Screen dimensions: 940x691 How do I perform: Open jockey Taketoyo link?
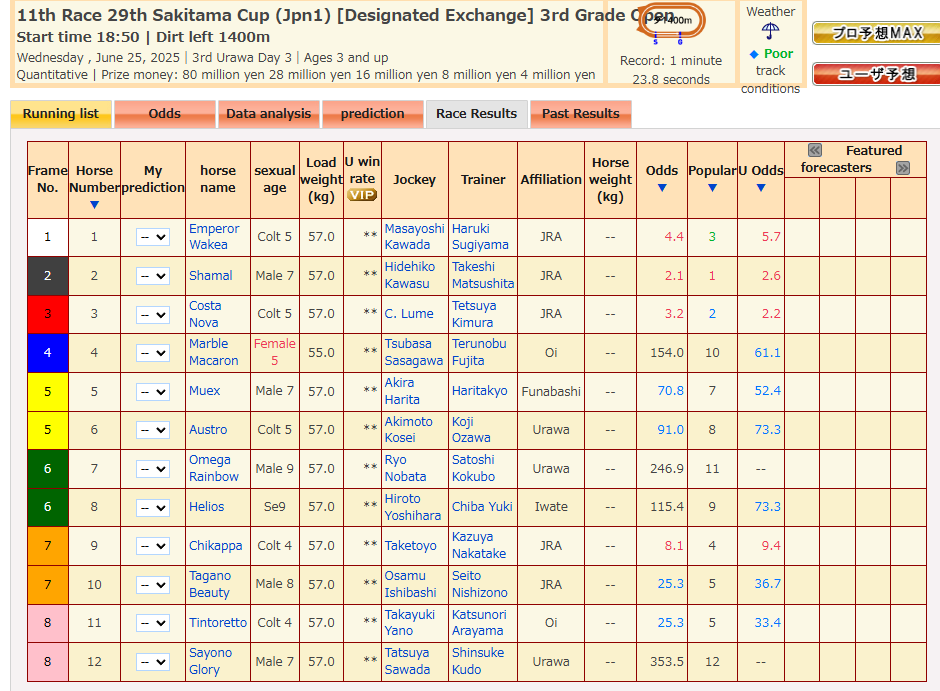[411, 546]
